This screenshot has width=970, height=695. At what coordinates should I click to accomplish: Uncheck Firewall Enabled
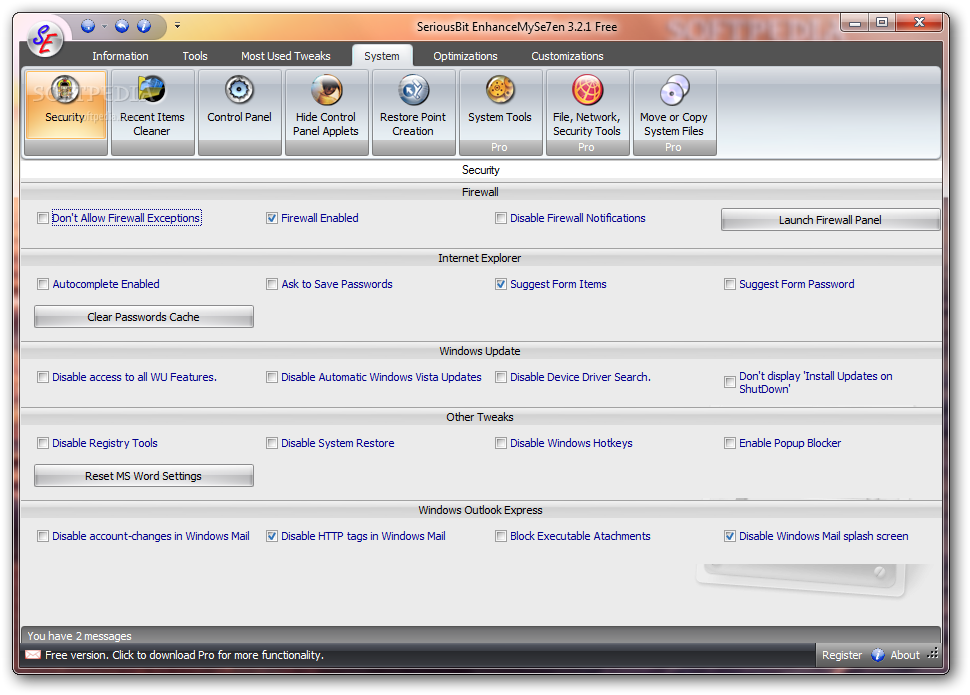point(272,218)
